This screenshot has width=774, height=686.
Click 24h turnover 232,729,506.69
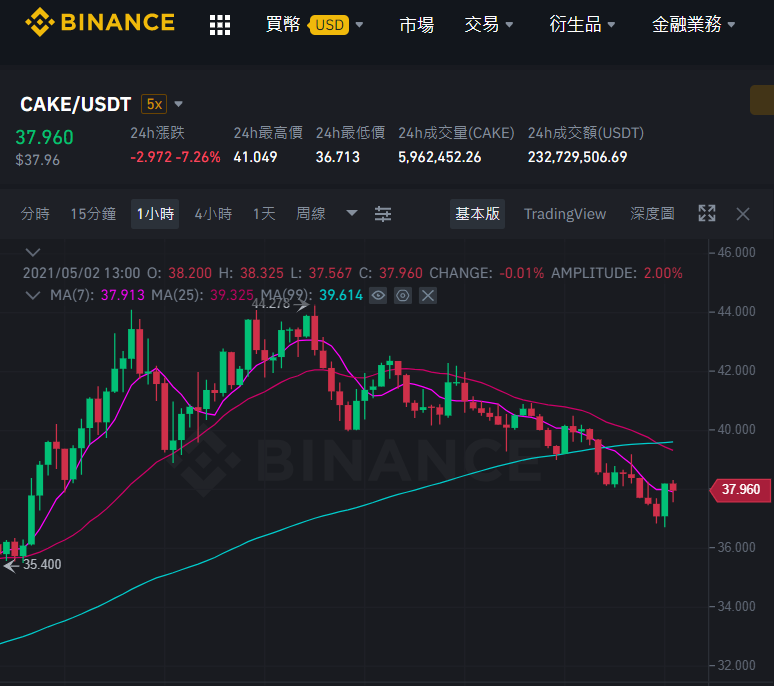click(577, 157)
